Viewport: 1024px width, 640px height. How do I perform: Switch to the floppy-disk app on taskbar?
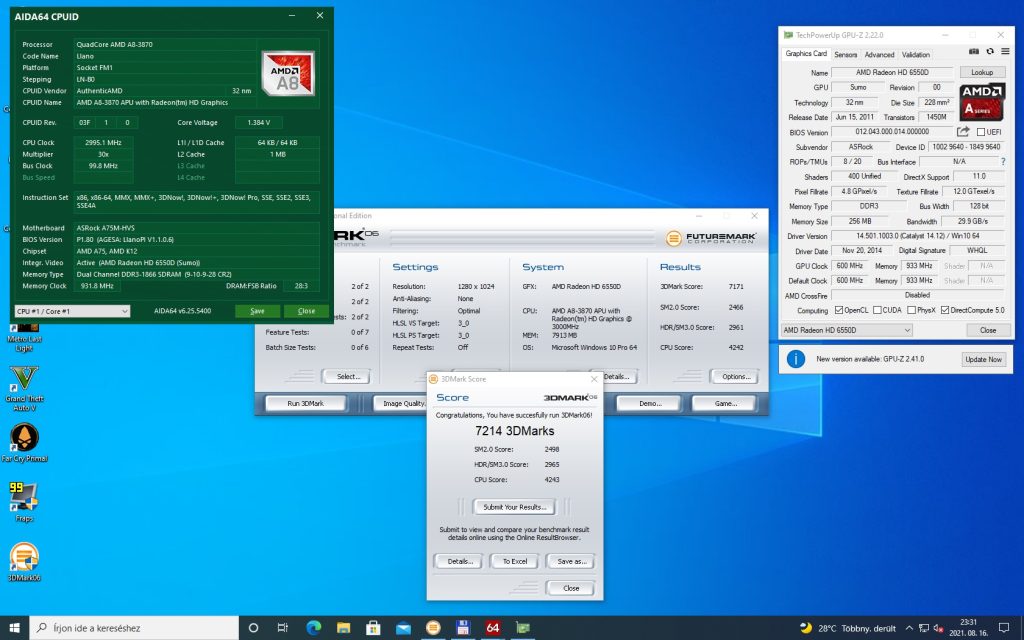[x=463, y=628]
